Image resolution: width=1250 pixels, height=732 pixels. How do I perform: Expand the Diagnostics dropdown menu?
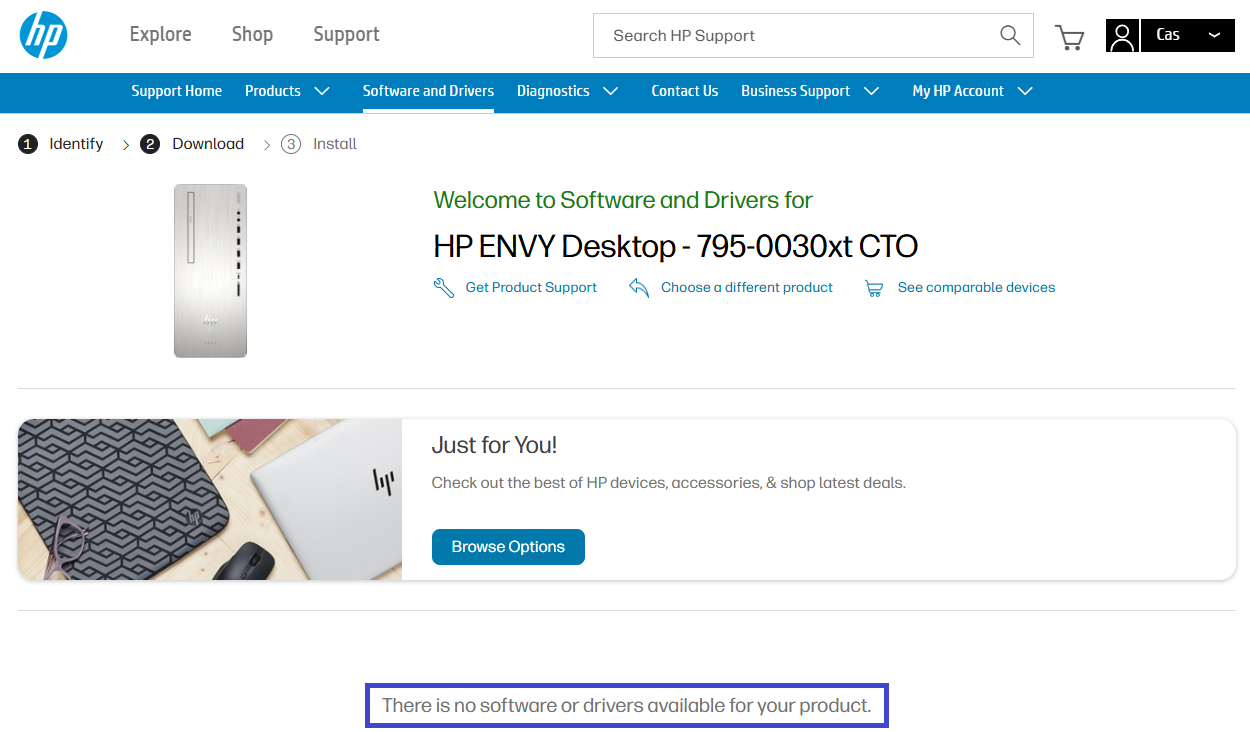tap(567, 91)
